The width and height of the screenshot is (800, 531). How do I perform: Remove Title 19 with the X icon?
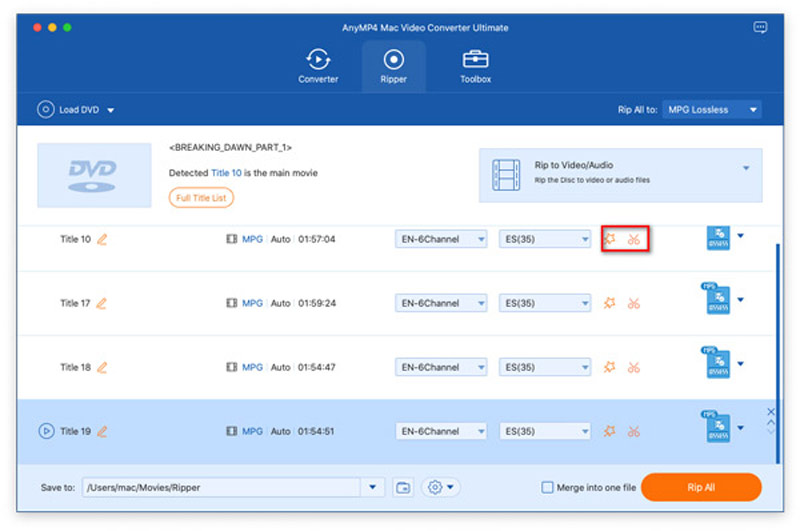click(x=770, y=412)
